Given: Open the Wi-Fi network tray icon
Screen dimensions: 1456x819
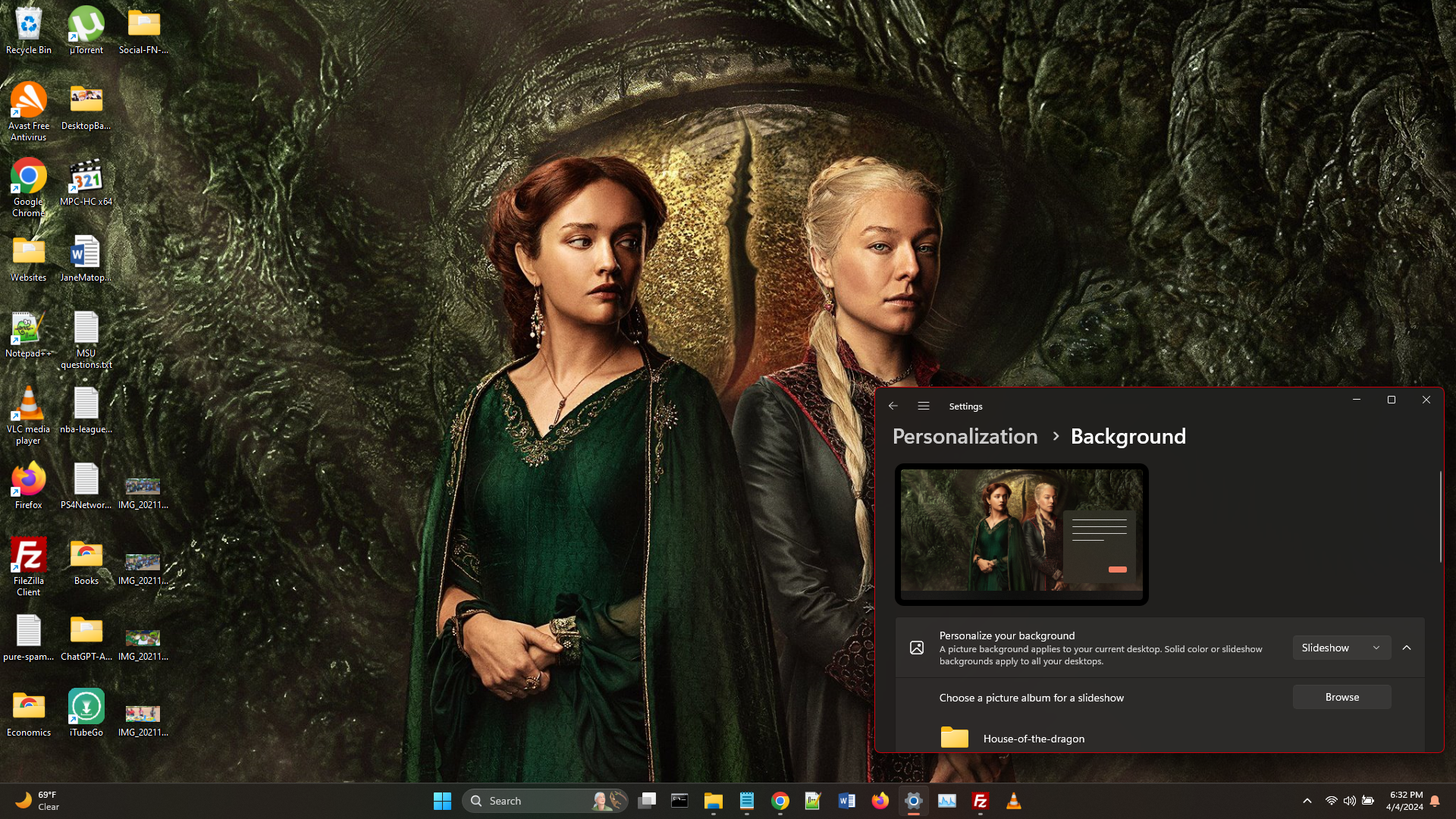Looking at the screenshot, I should coord(1331,801).
